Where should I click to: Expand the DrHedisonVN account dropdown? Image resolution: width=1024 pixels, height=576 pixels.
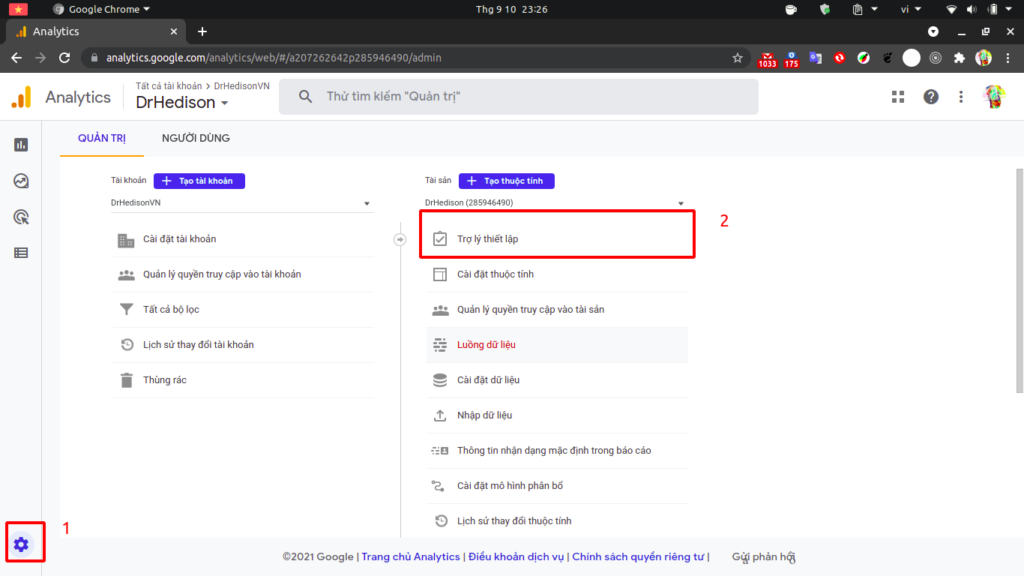coord(241,203)
